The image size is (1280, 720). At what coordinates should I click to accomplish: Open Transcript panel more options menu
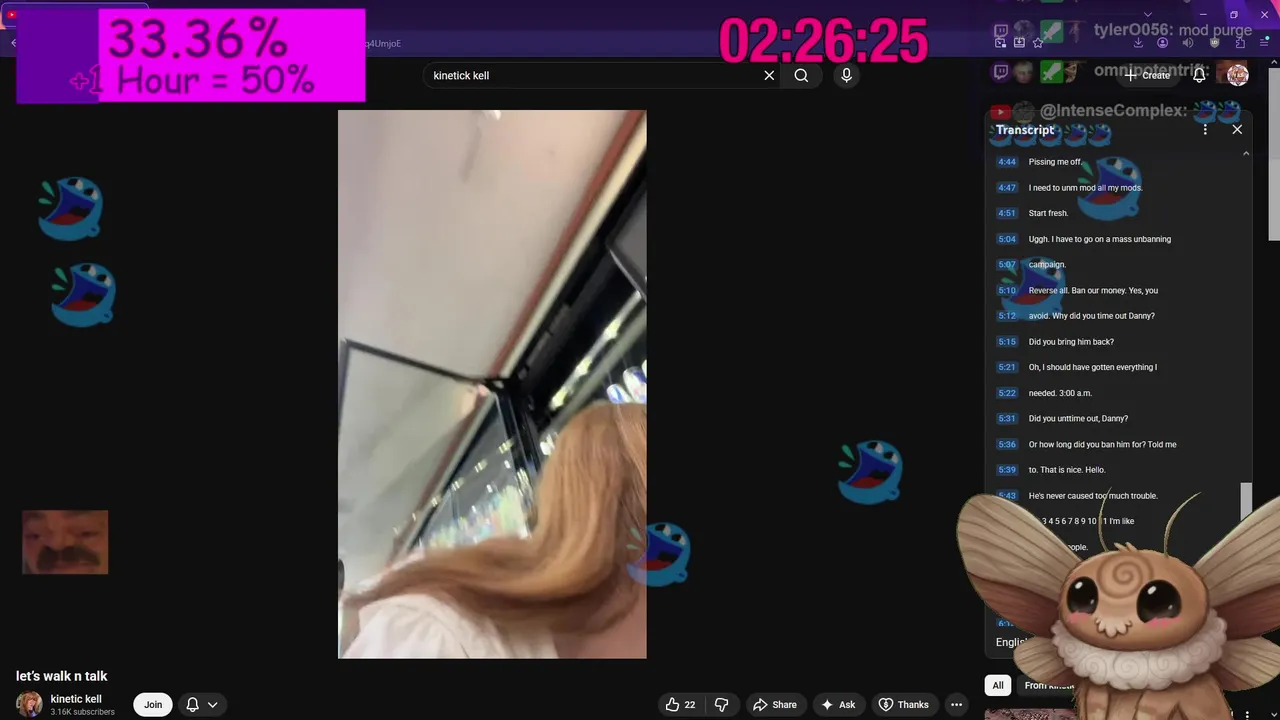click(1205, 129)
